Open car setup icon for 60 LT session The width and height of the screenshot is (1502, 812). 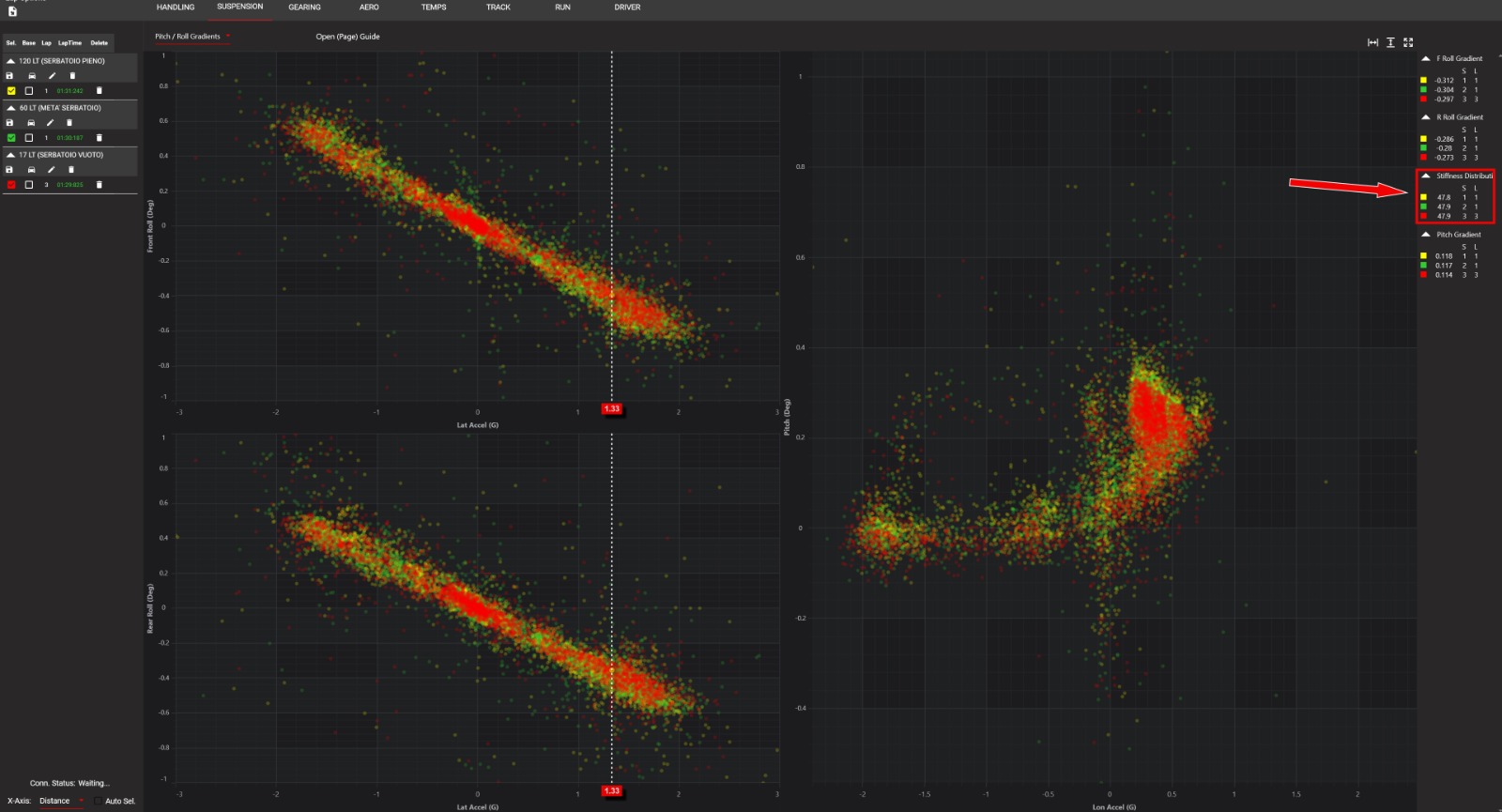(31, 123)
